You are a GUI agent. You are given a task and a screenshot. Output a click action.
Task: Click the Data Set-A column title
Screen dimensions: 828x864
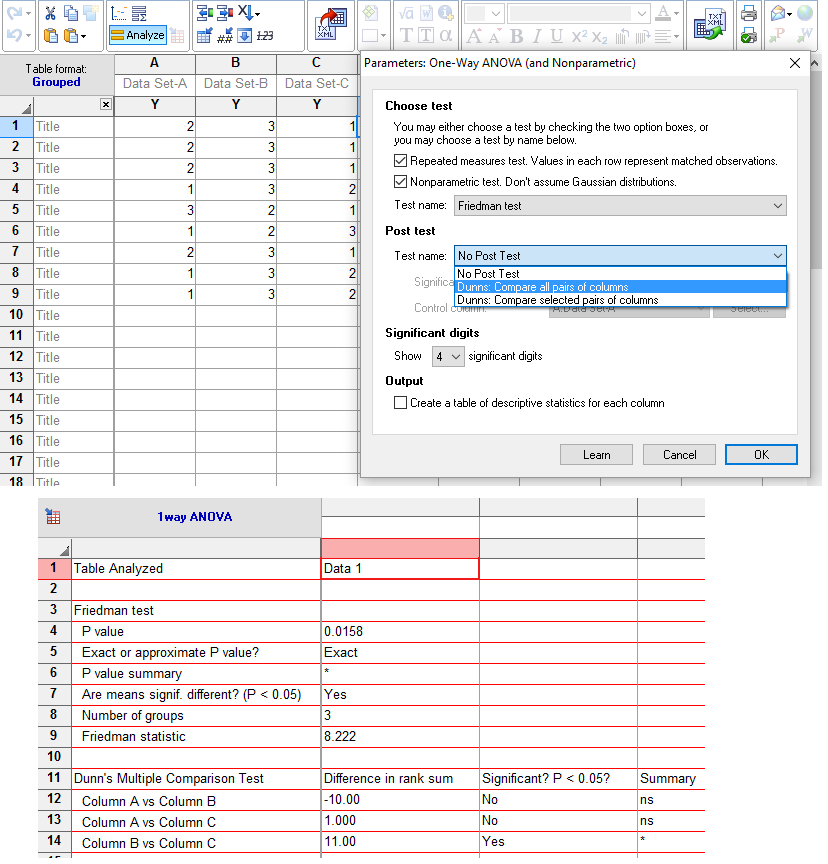click(x=155, y=83)
